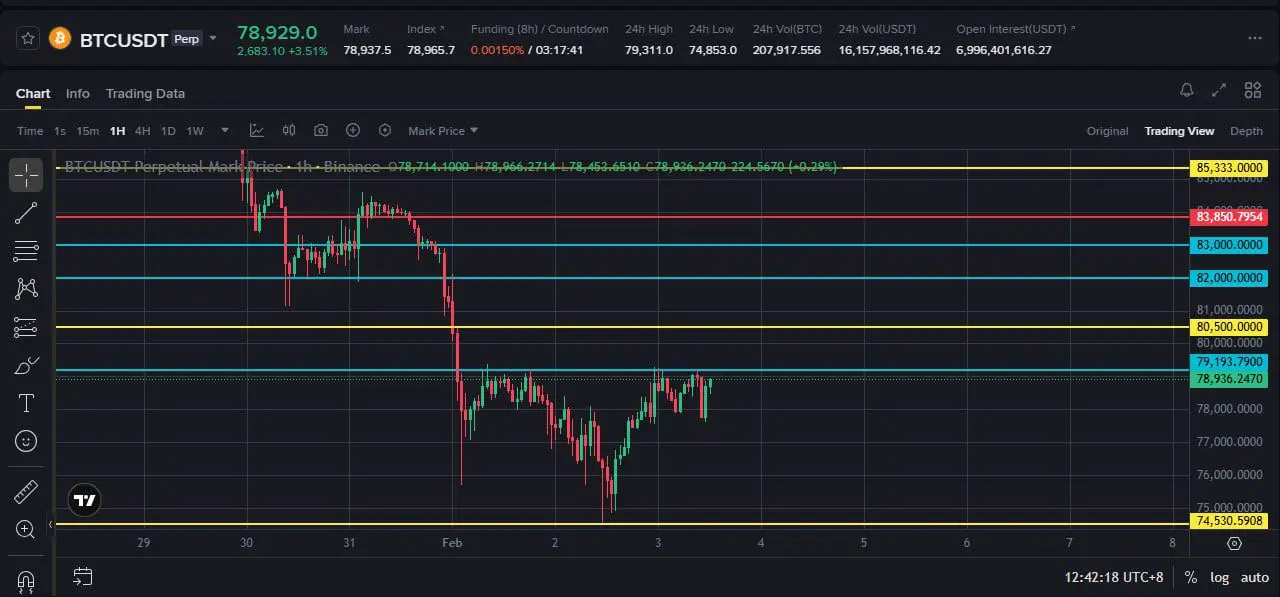
Task: Switch to Trading View chart
Action: click(x=1179, y=131)
